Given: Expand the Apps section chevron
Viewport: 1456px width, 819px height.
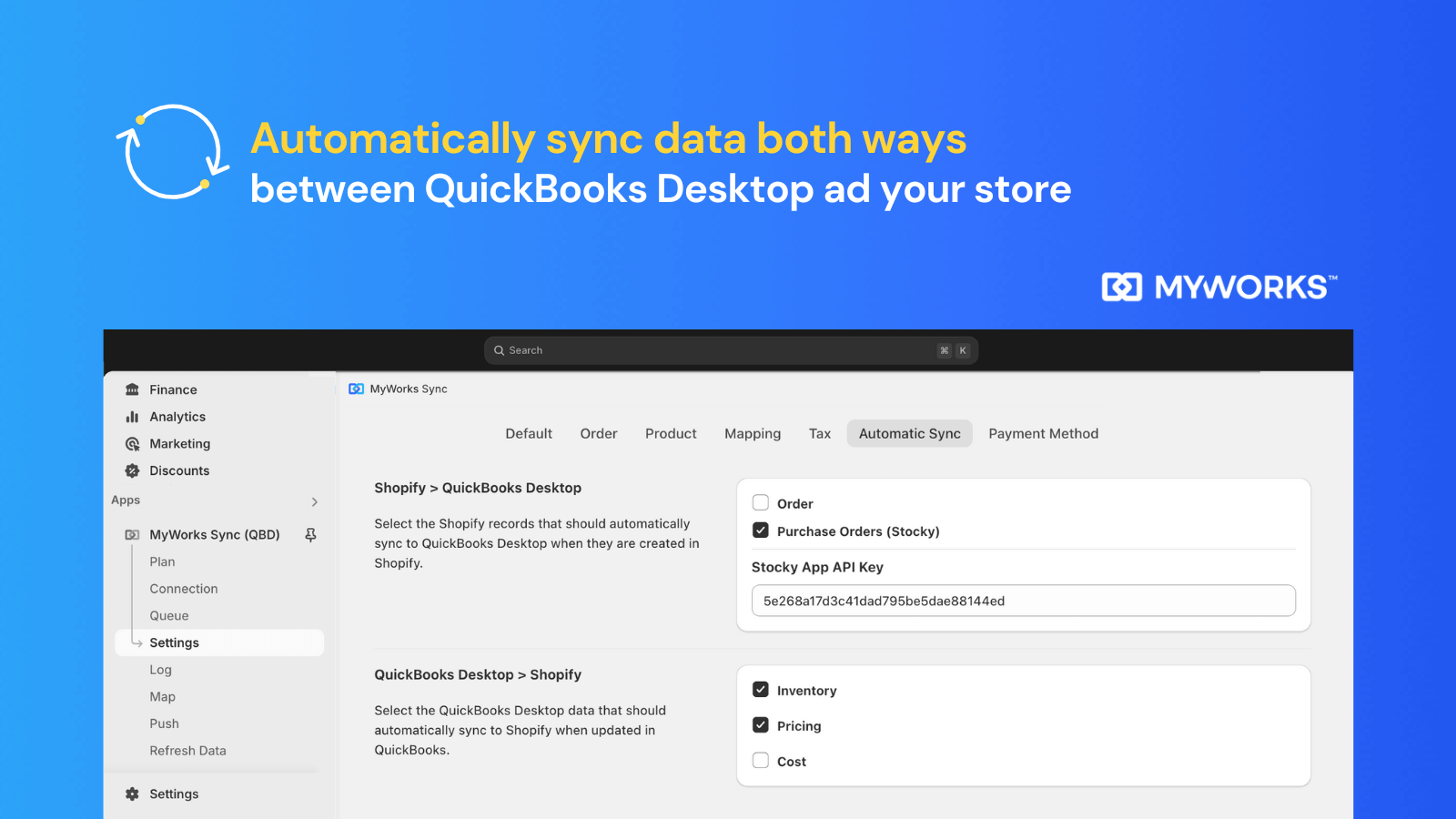Looking at the screenshot, I should [313, 500].
